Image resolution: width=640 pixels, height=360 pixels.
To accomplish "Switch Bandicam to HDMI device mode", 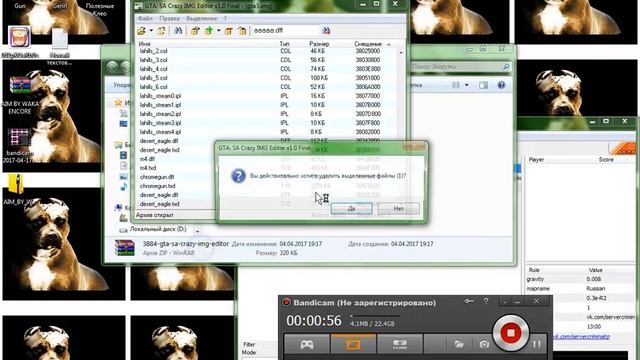I will [x=400, y=344].
